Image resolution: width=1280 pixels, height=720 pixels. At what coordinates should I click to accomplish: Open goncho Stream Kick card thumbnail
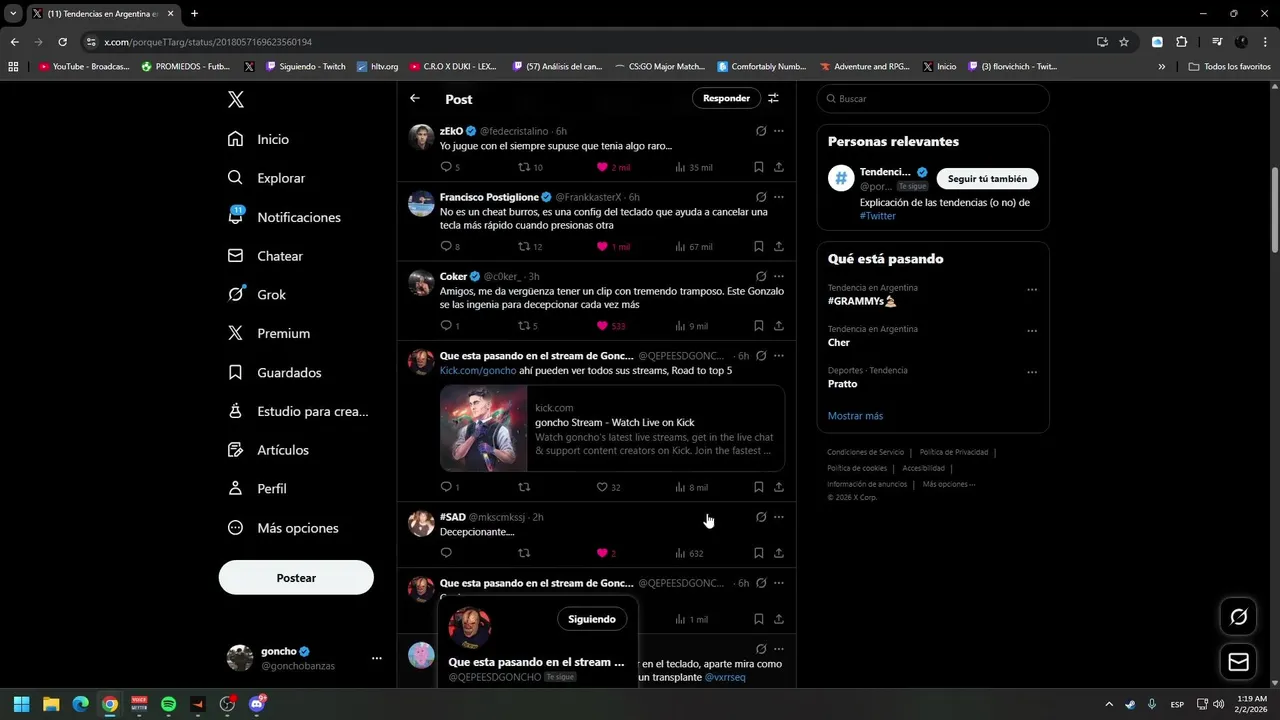pos(484,428)
